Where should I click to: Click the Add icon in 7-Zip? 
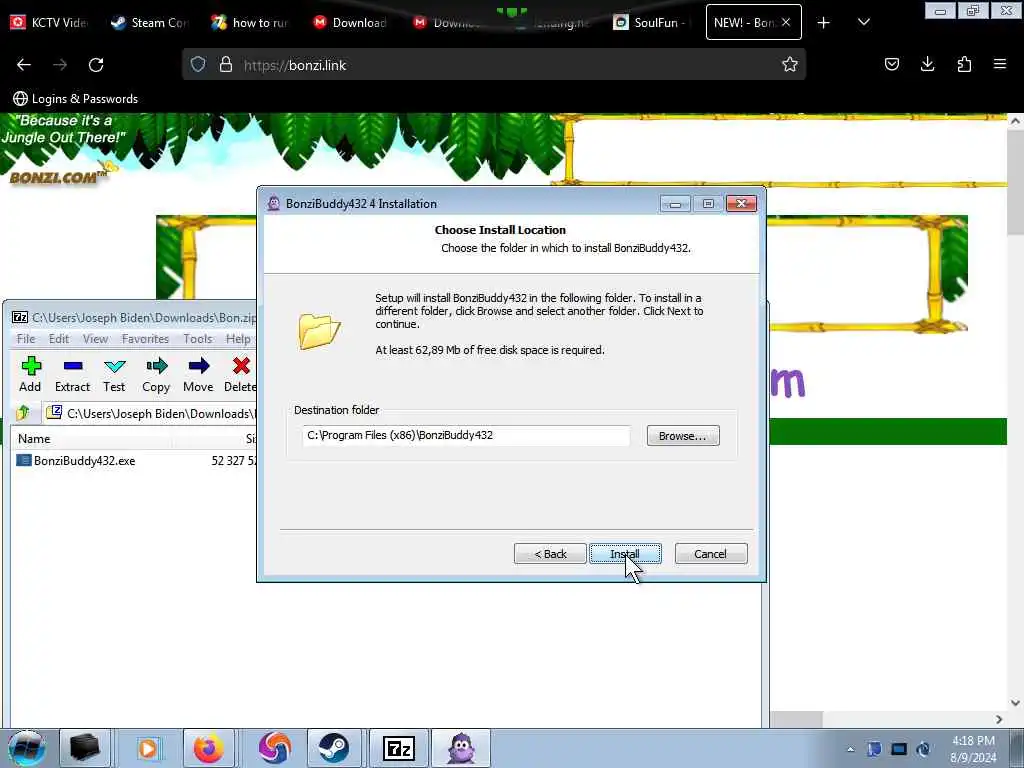point(30,374)
